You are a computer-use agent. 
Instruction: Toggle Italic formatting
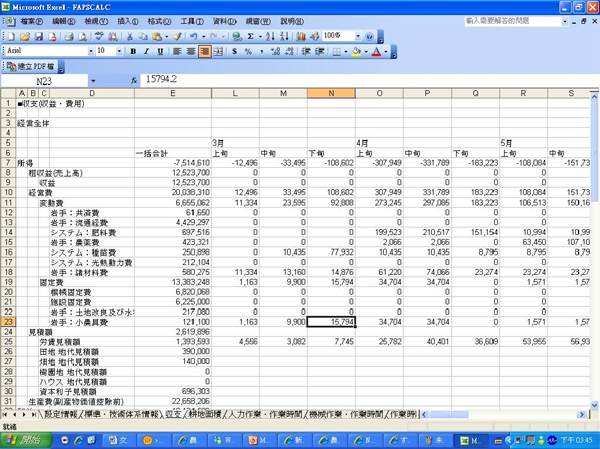coord(146,51)
